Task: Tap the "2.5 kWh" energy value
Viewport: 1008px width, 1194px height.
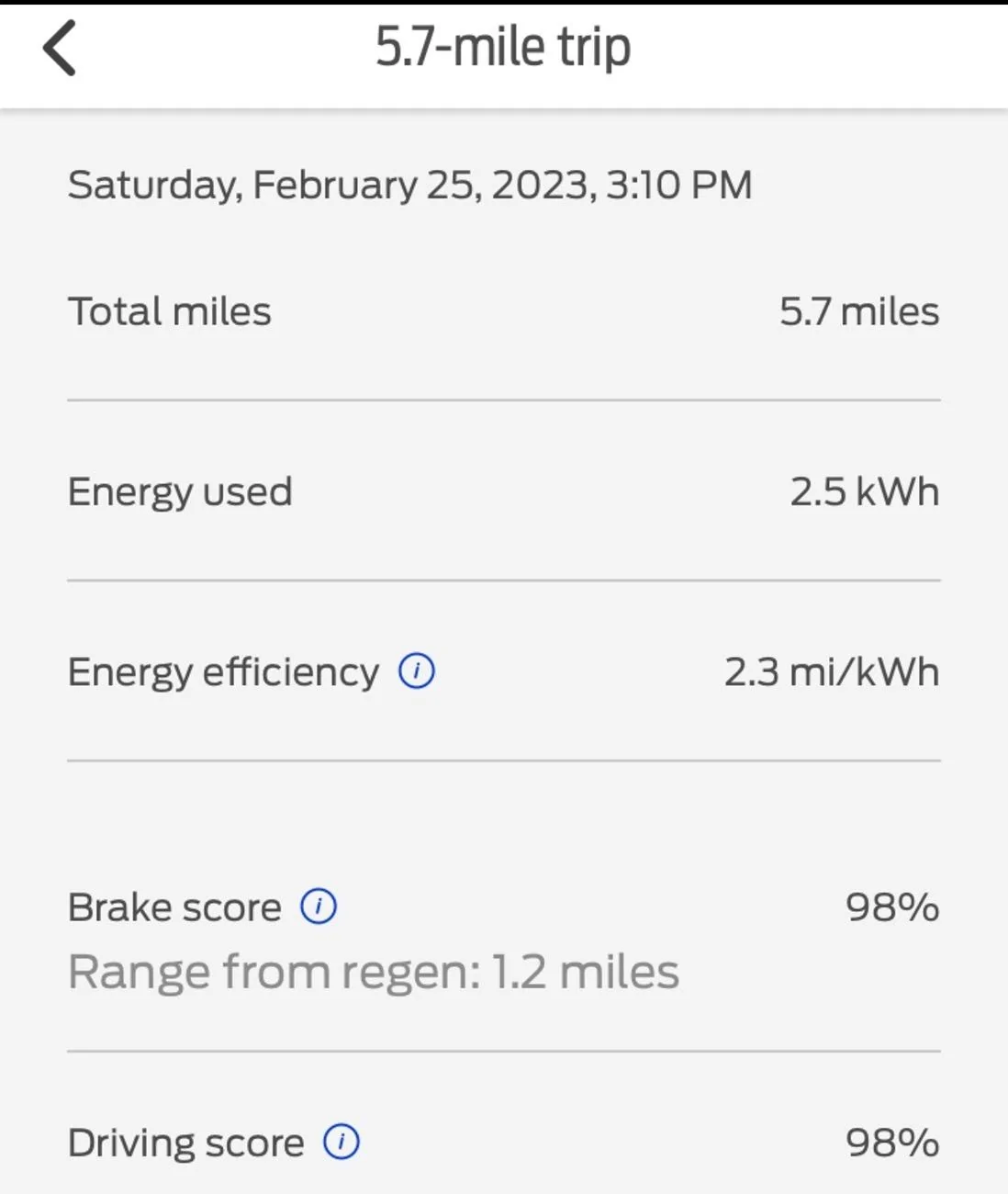Action: (864, 491)
